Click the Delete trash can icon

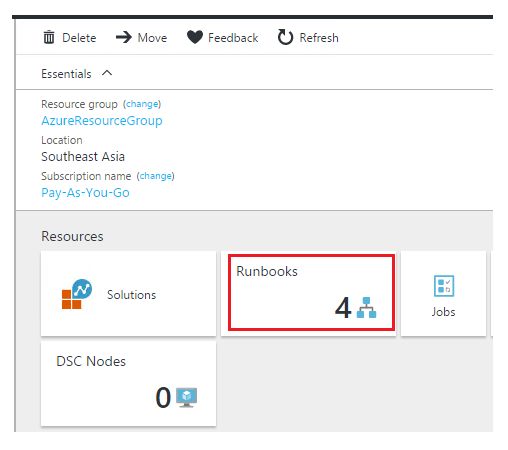tap(49, 37)
